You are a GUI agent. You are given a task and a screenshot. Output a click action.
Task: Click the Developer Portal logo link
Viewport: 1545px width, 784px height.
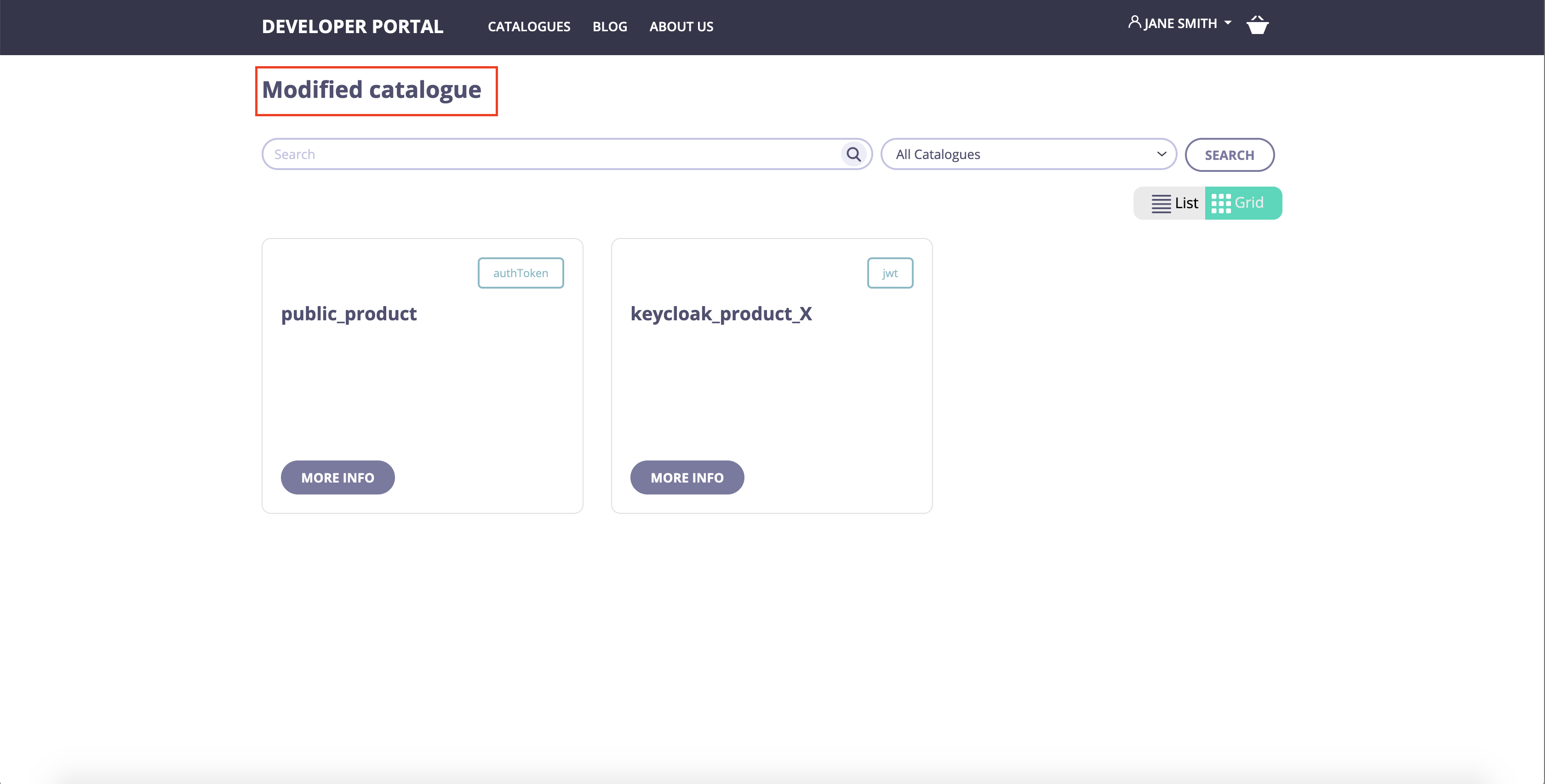[352, 27]
